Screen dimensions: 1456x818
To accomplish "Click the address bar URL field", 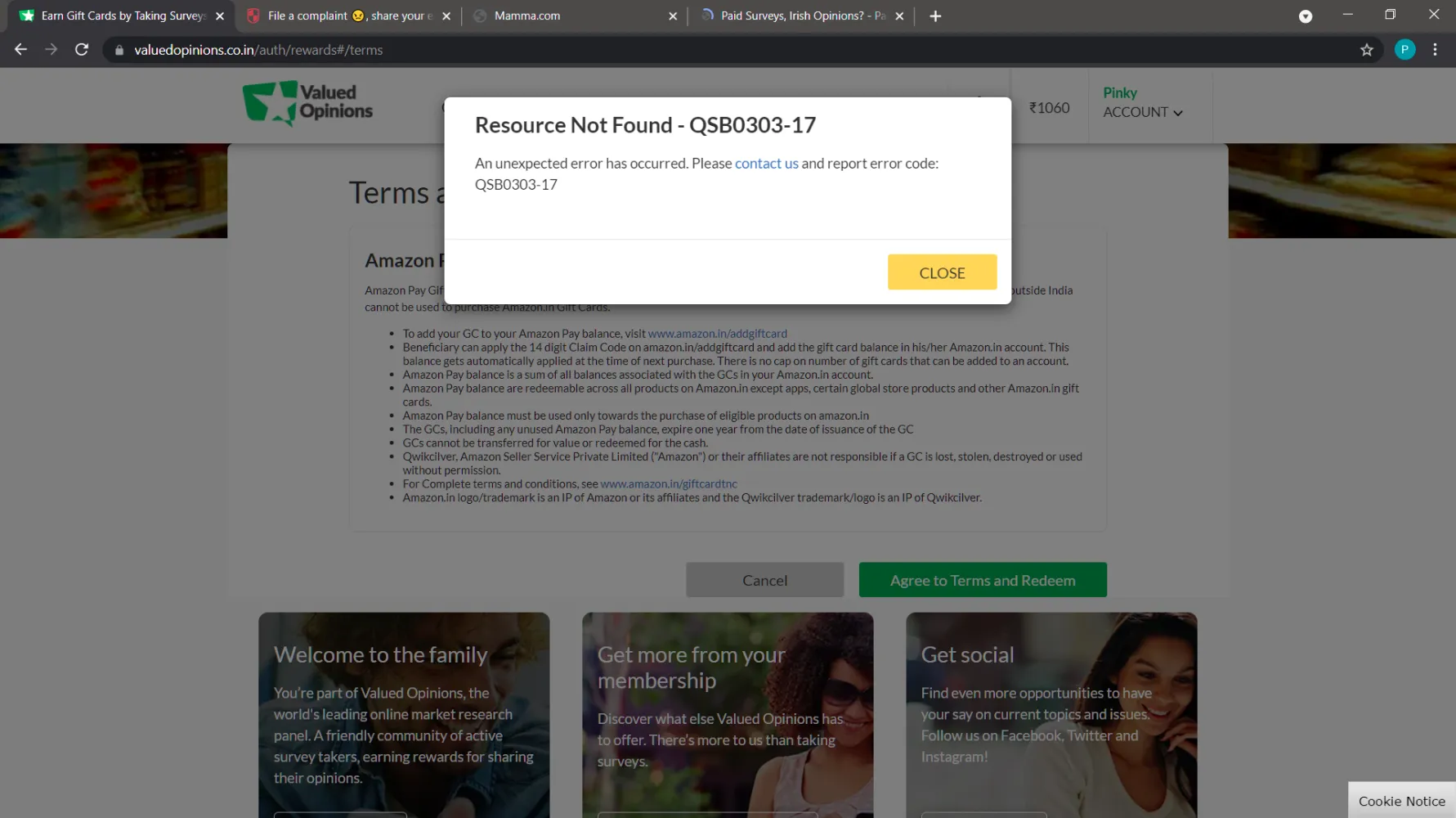I will click(654, 50).
